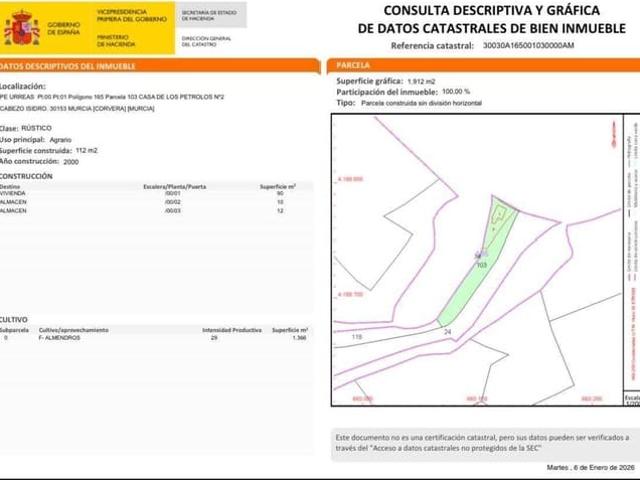Click parcel number 24 on the map
Screen dimensions: 640x480
point(447,331)
